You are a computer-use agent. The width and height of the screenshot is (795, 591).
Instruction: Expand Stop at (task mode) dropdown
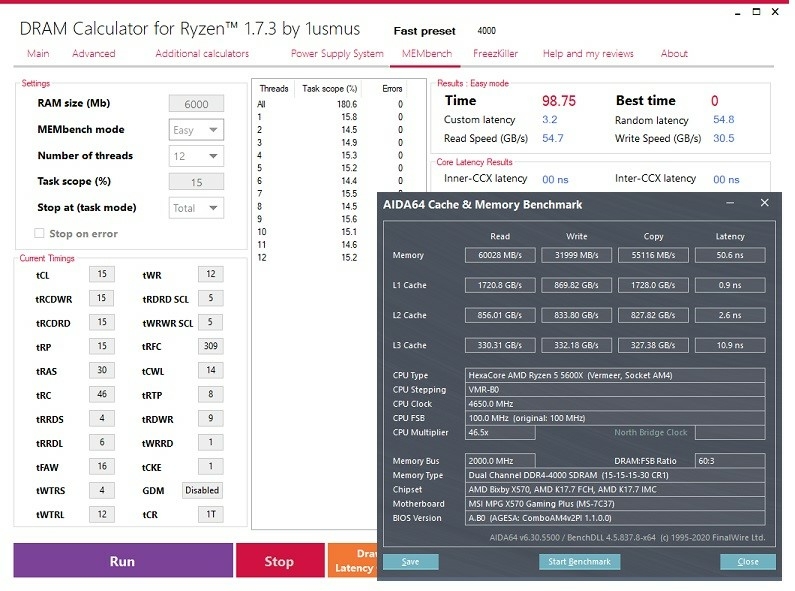point(196,208)
